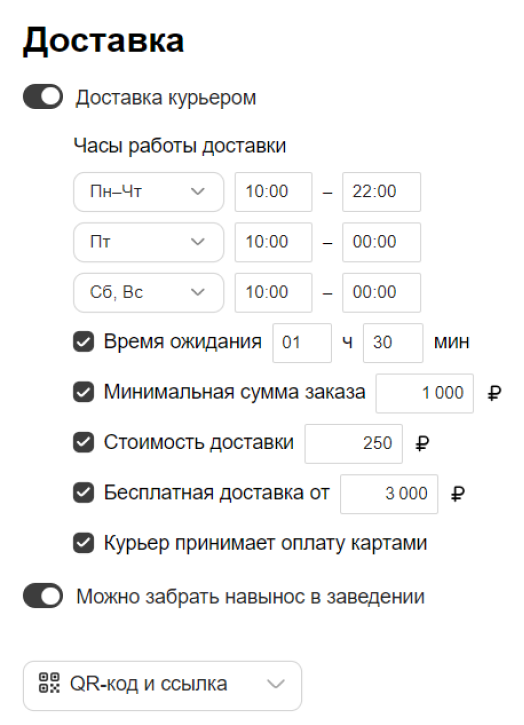Image resolution: width=524 pixels, height=725 pixels.
Task: Open the Пт day dropdown
Action: (148, 242)
